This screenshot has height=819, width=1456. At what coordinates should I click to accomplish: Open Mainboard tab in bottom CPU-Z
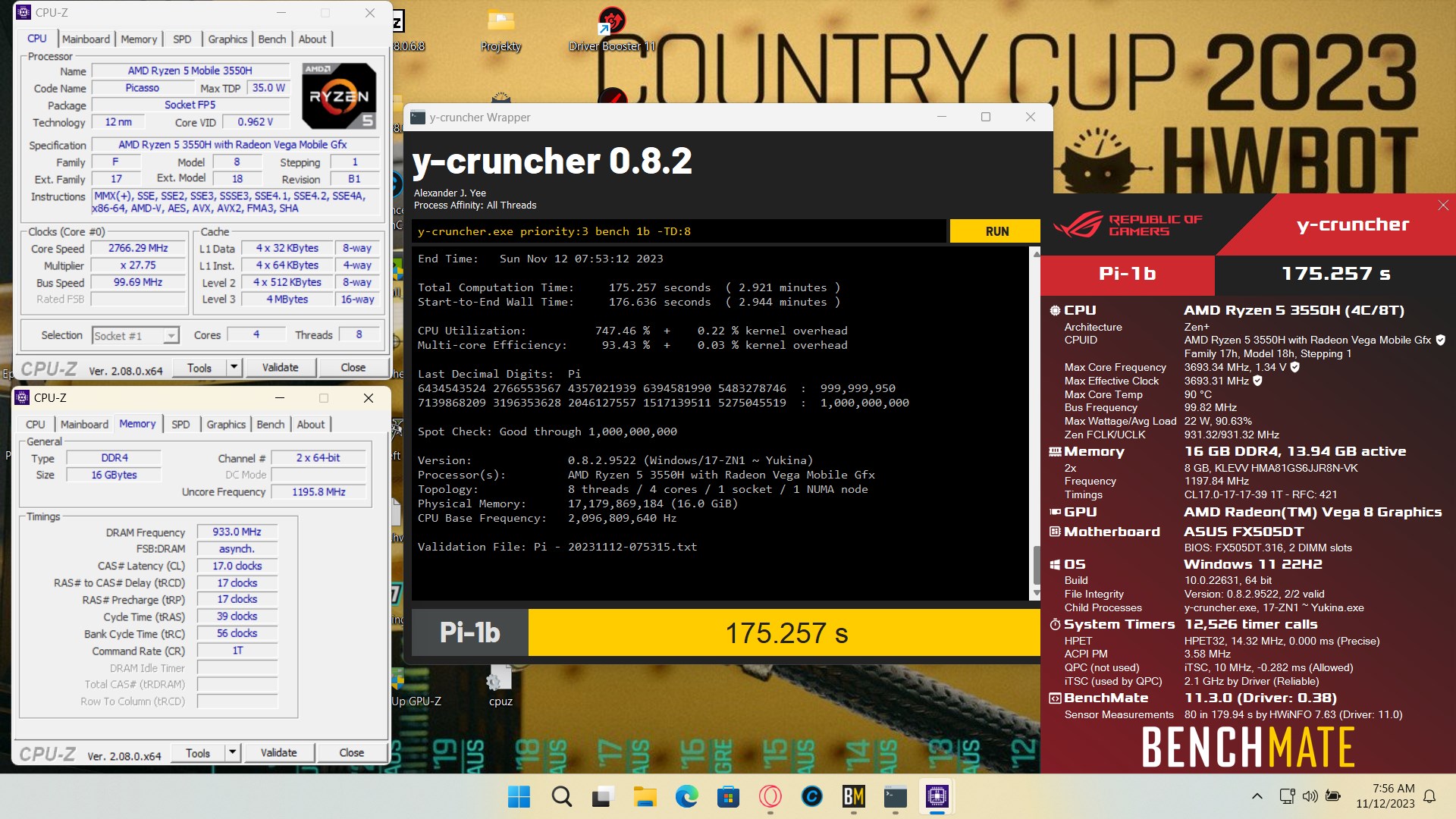84,425
